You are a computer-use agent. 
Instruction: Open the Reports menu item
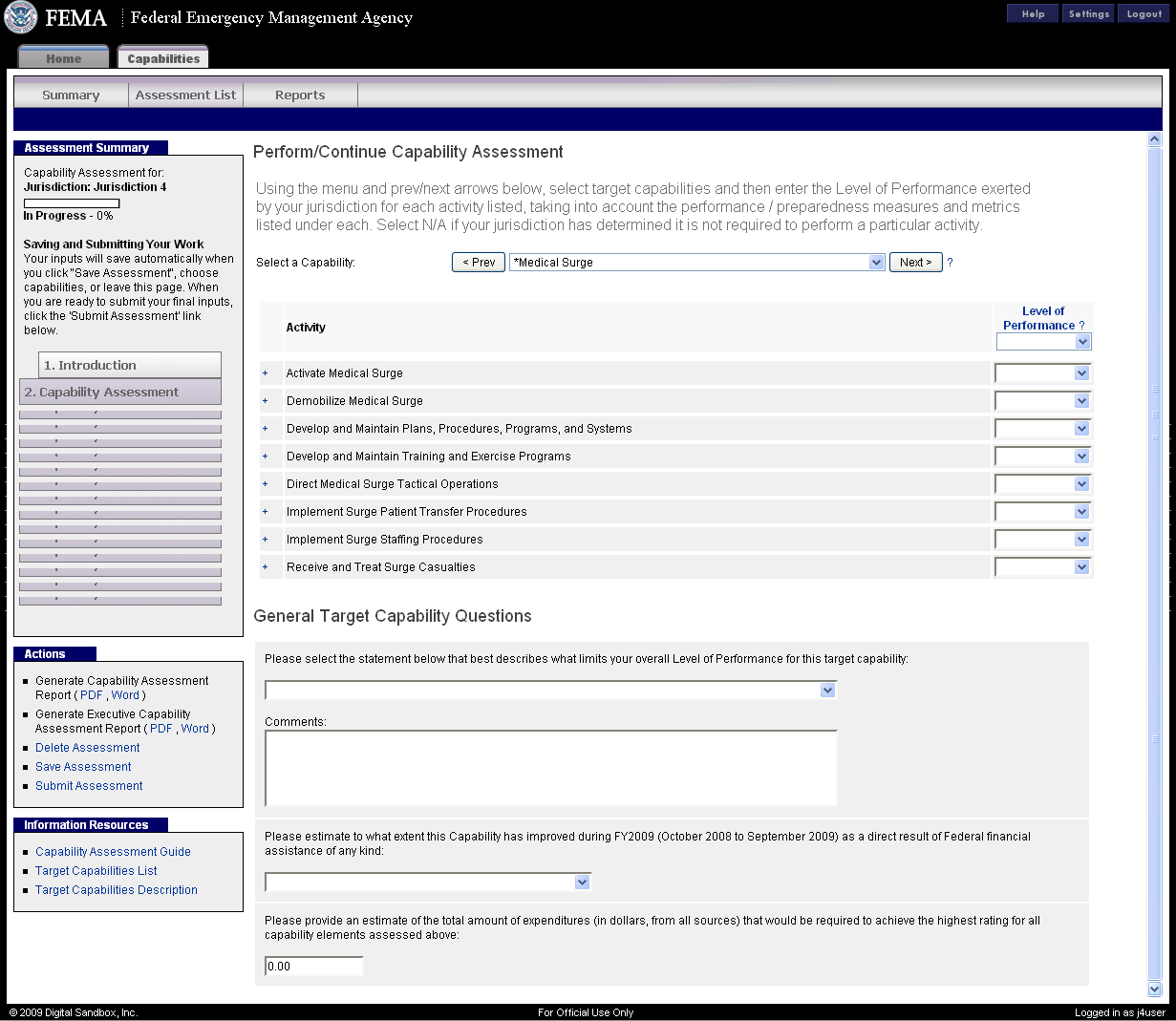[x=300, y=96]
